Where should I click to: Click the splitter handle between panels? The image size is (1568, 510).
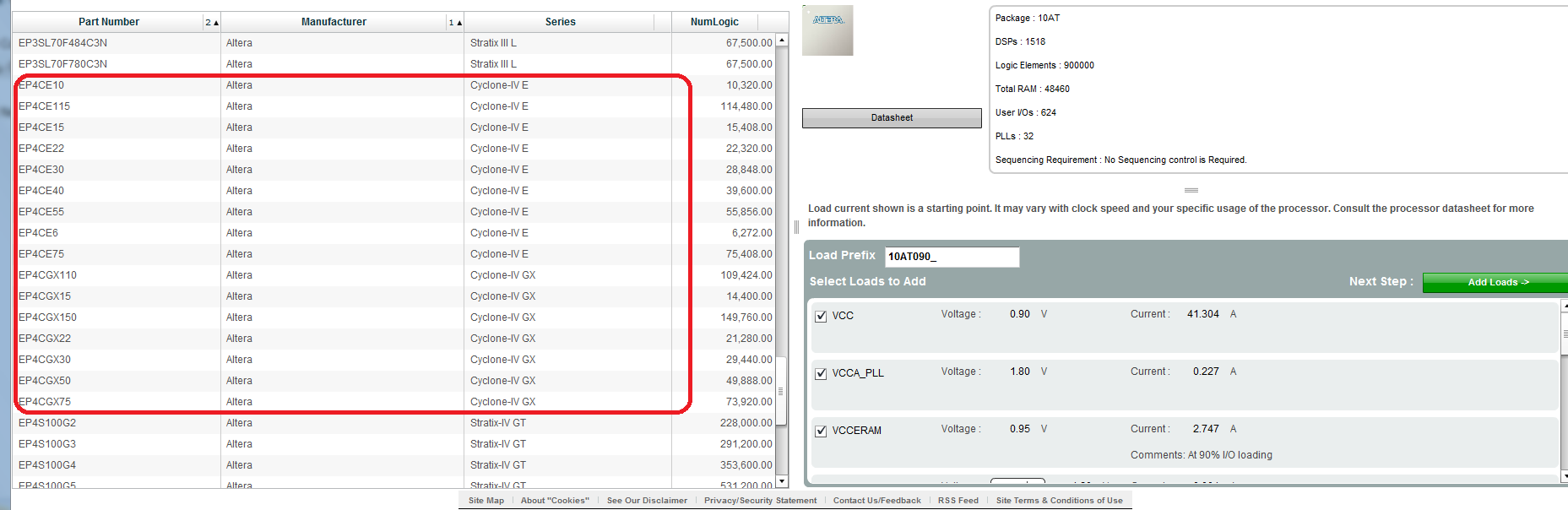[796, 227]
